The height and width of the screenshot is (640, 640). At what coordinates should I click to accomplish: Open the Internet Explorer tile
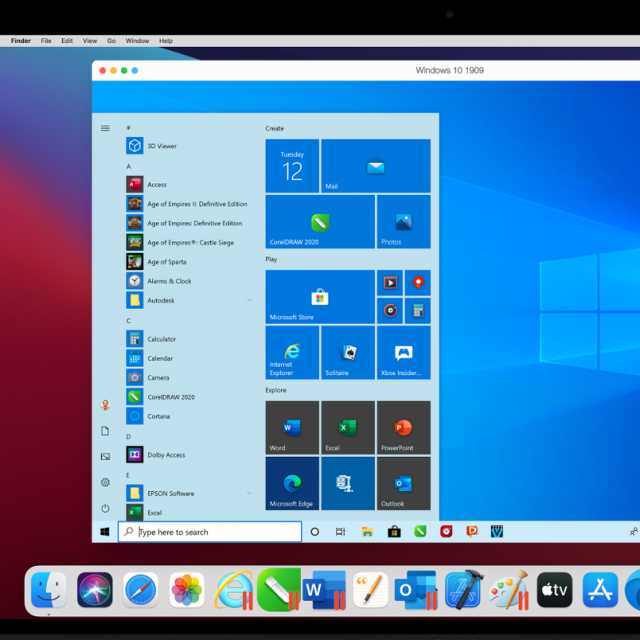click(x=292, y=353)
